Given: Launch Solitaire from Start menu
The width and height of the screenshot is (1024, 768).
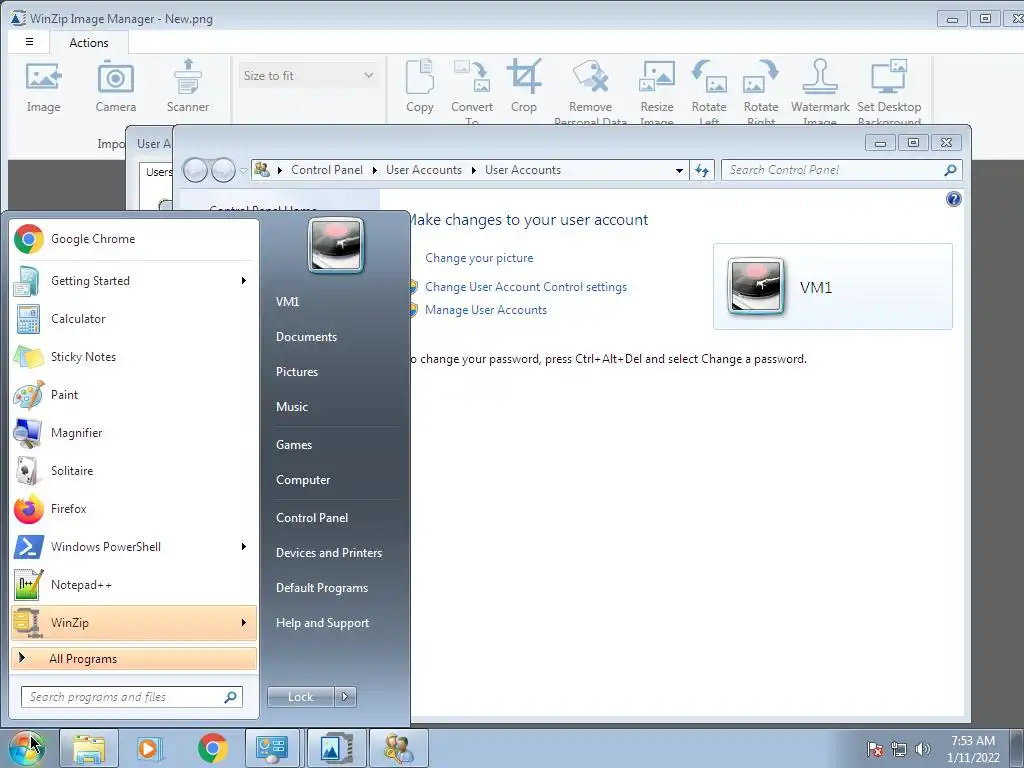Looking at the screenshot, I should [134, 471].
